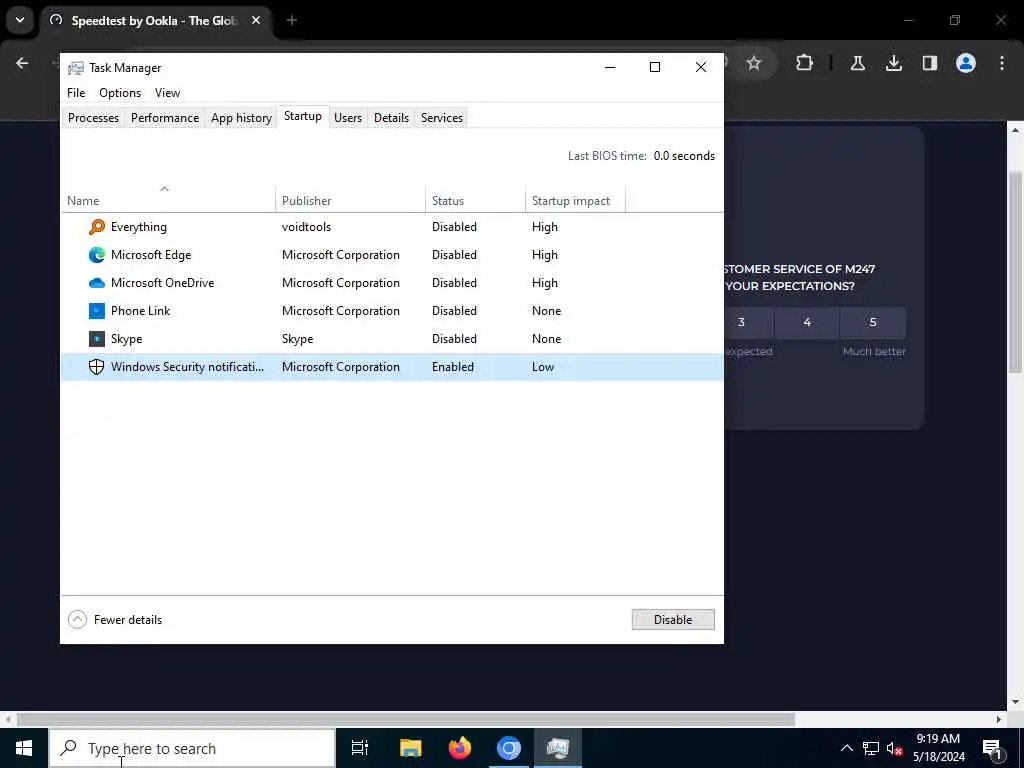Screen dimensions: 1024x768
Task: Click the Task Manager title bar icon
Action: 76,68
